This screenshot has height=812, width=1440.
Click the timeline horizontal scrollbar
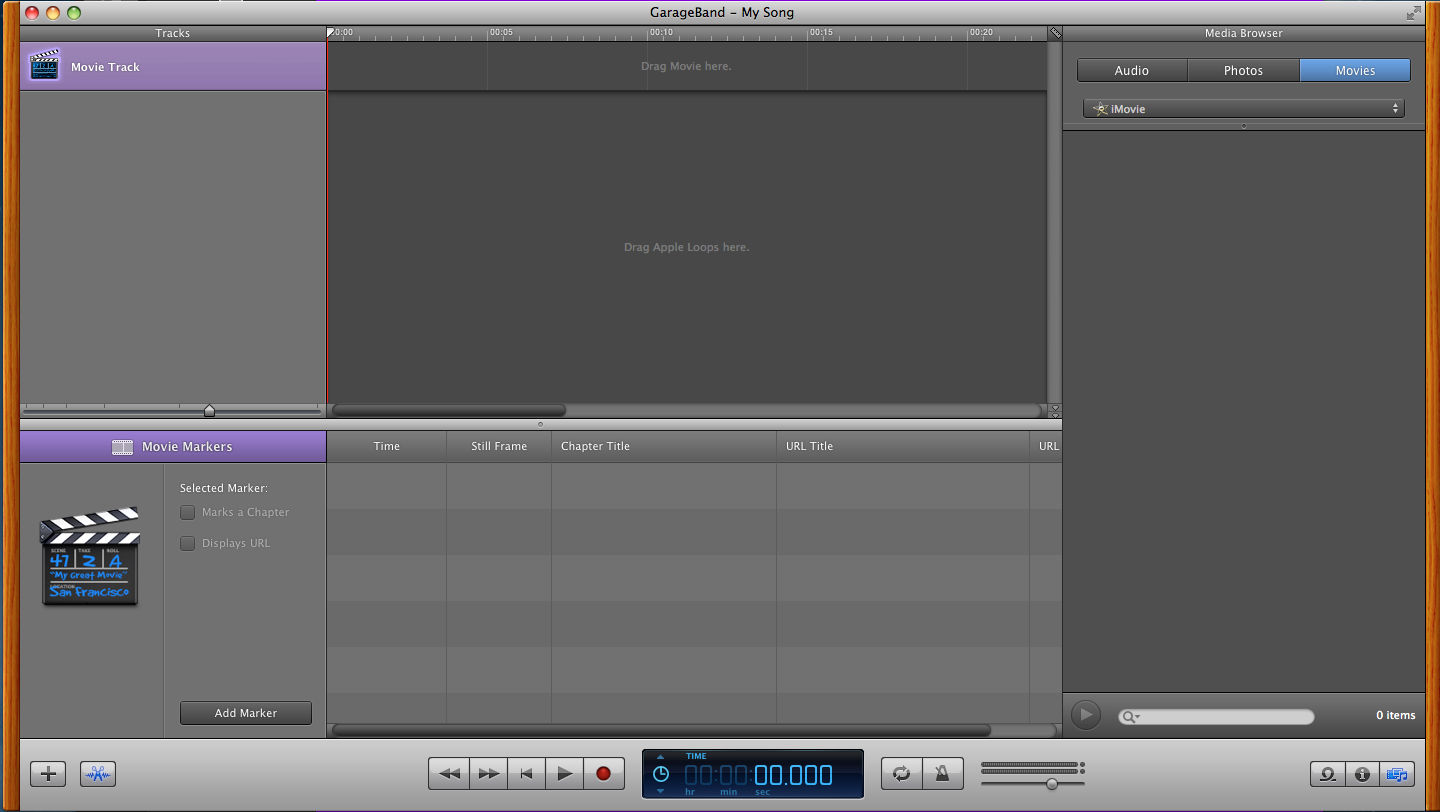click(x=449, y=410)
